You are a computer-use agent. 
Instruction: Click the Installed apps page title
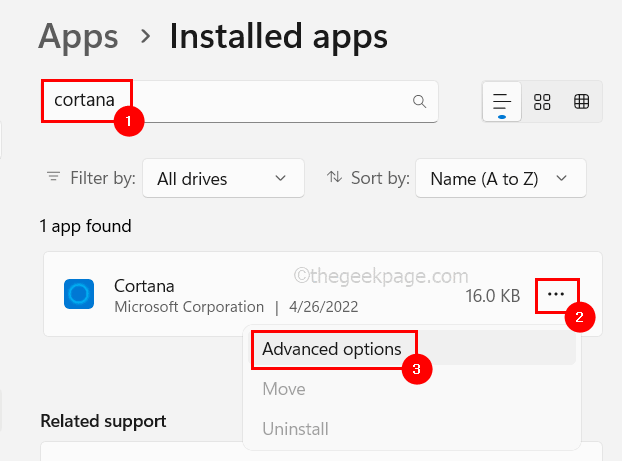pyautogui.click(x=278, y=36)
